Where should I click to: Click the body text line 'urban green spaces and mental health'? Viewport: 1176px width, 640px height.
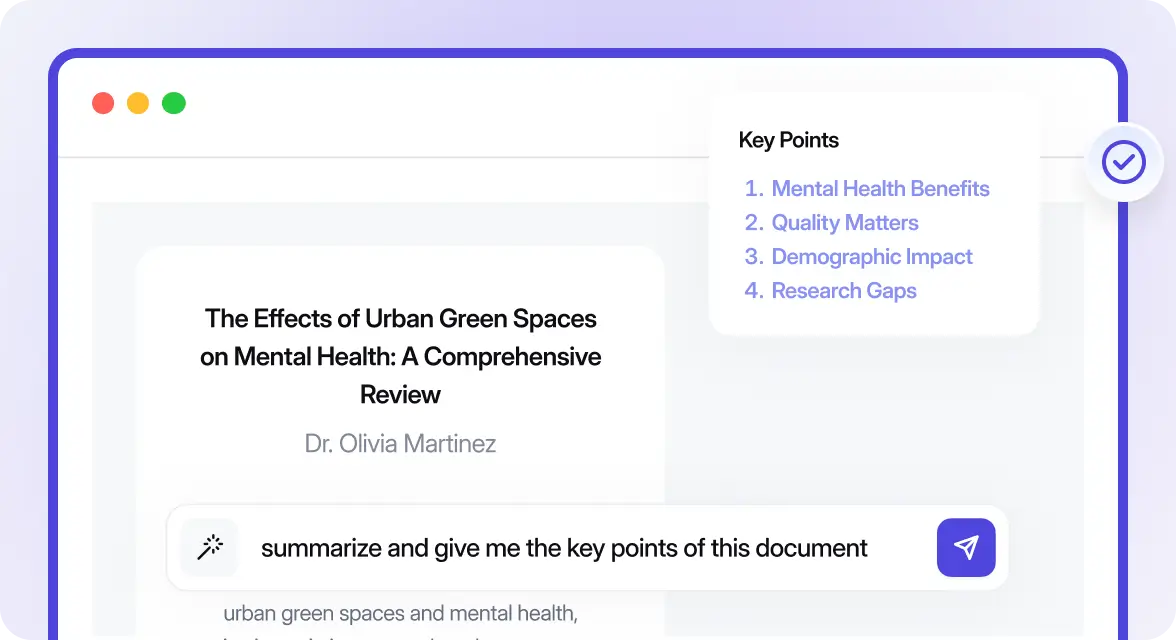click(400, 613)
